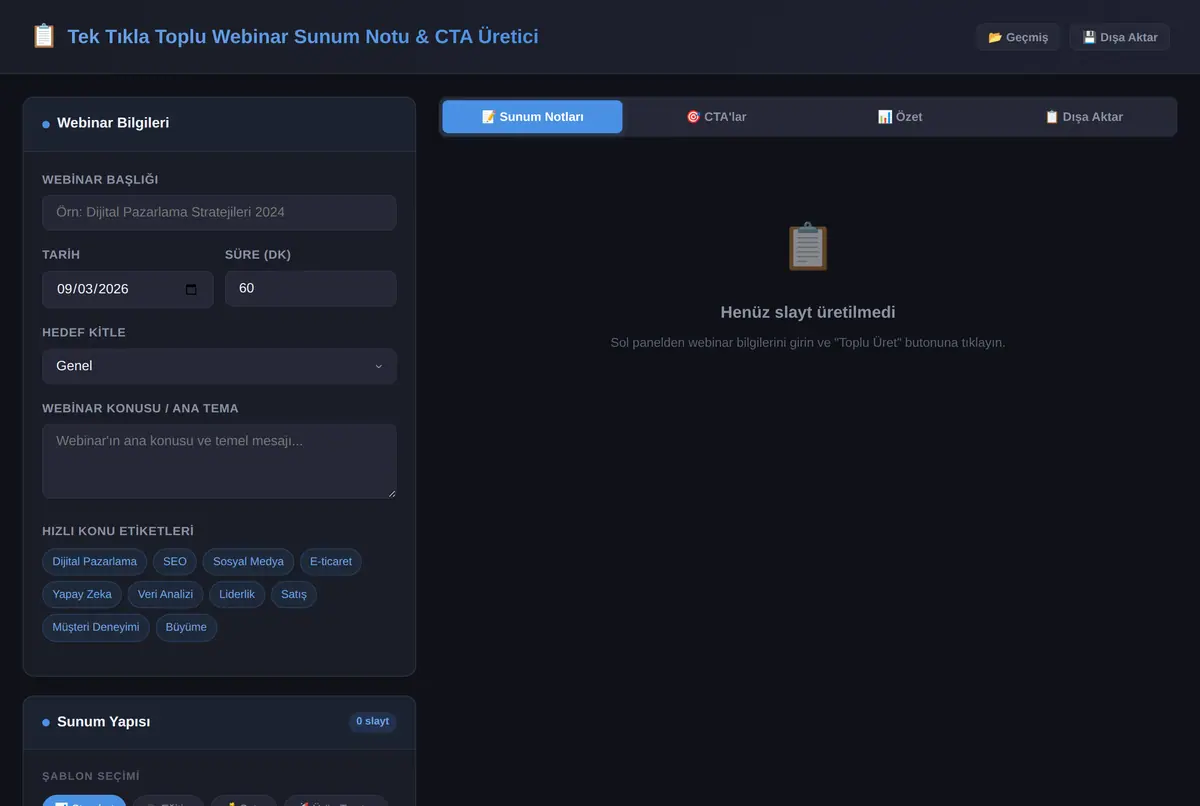Viewport: 1200px width, 806px height.
Task: Choose the Büyüme topic tag
Action: [186, 628]
